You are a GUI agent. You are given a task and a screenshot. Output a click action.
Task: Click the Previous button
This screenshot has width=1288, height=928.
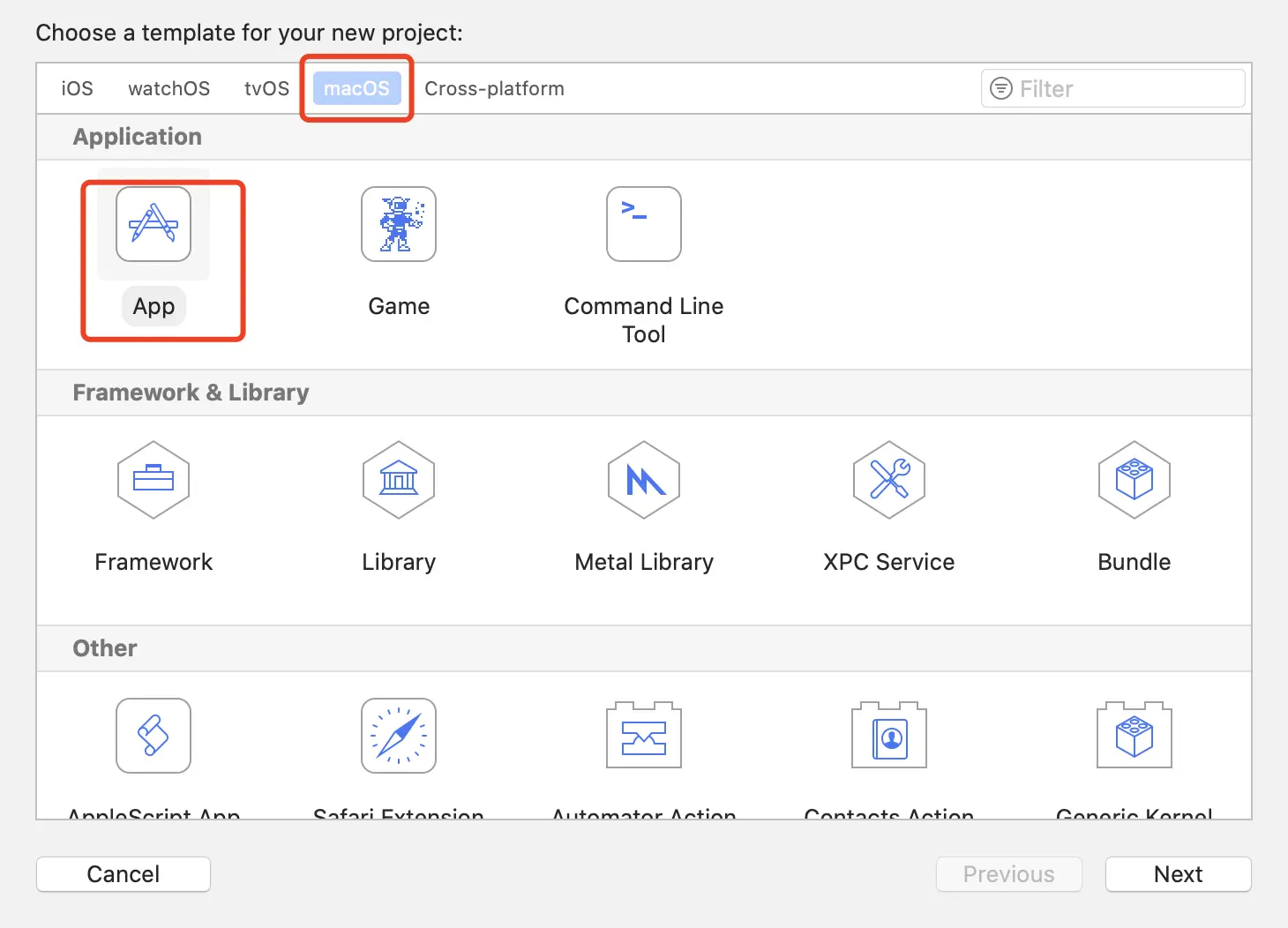(x=1009, y=874)
